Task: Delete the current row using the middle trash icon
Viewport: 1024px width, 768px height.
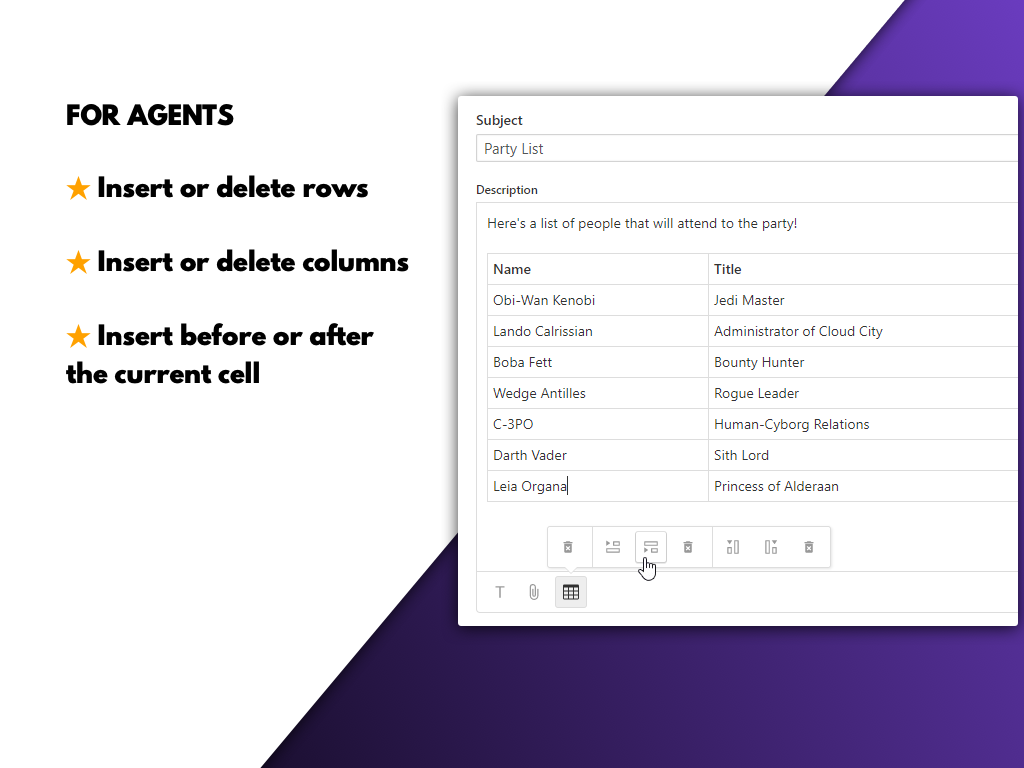Action: (688, 547)
